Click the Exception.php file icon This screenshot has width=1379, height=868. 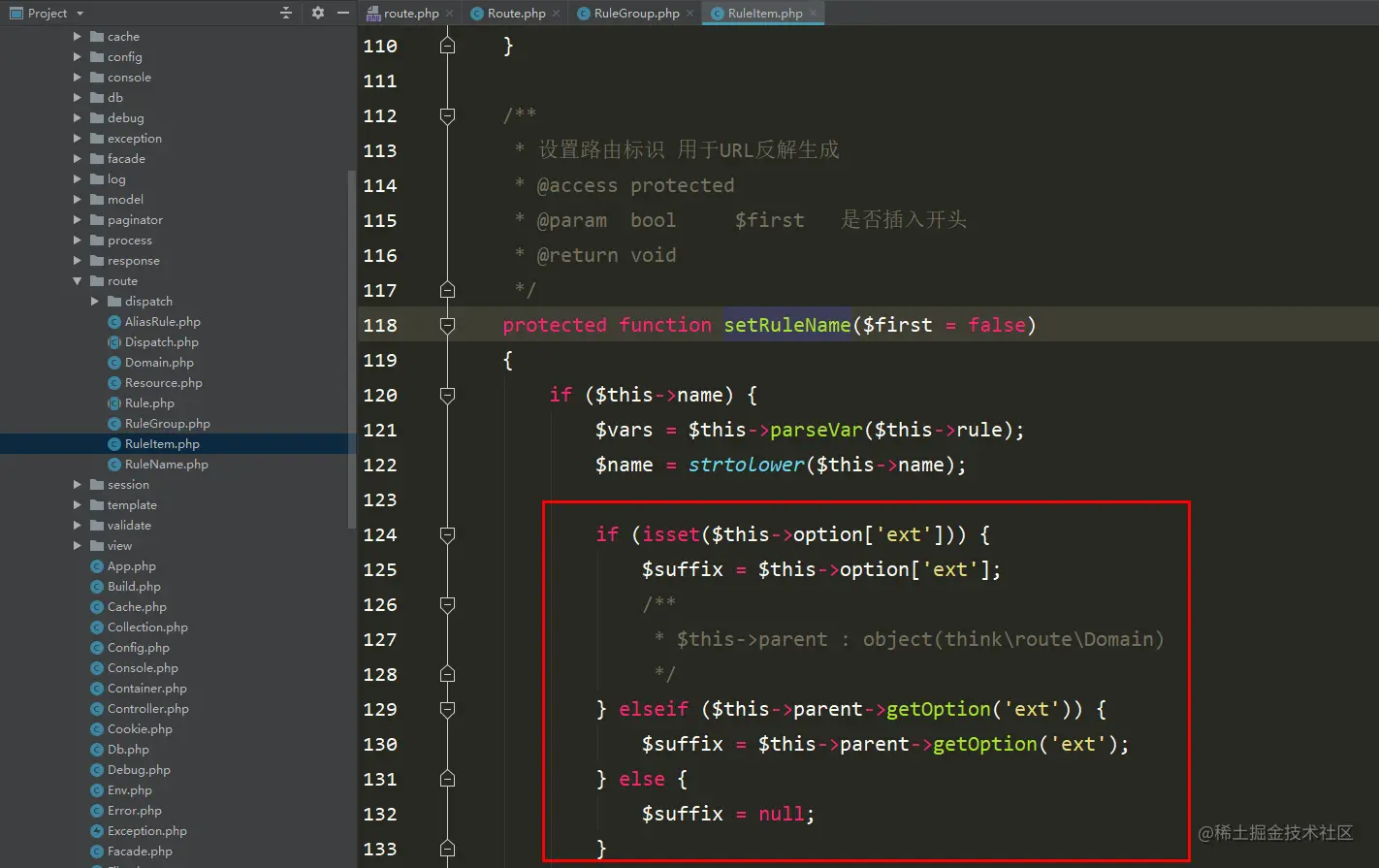tap(97, 831)
